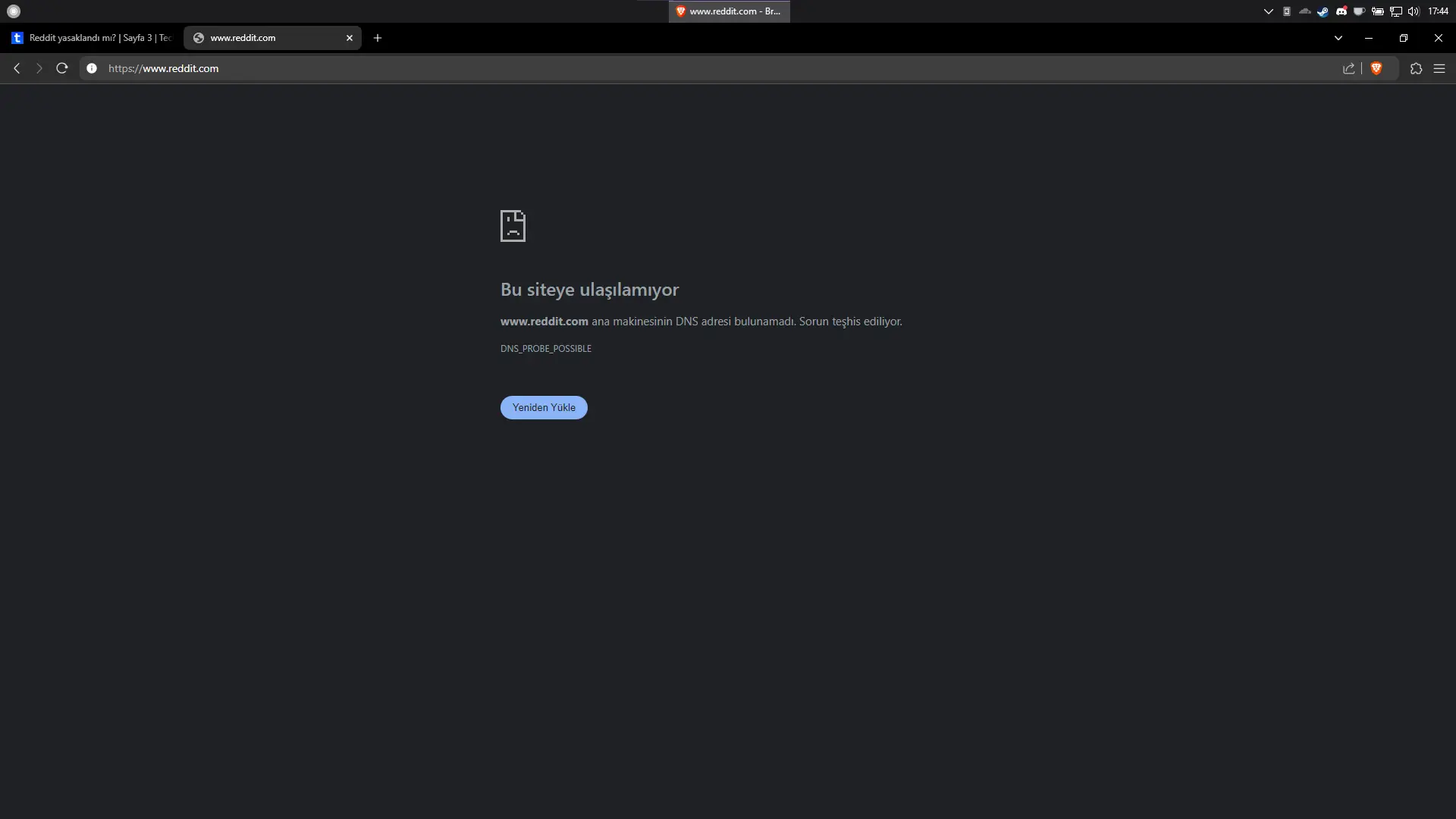Viewport: 1456px width, 819px height.
Task: Click the DNS_PROBE_POSSIBLE error code
Action: [546, 349]
